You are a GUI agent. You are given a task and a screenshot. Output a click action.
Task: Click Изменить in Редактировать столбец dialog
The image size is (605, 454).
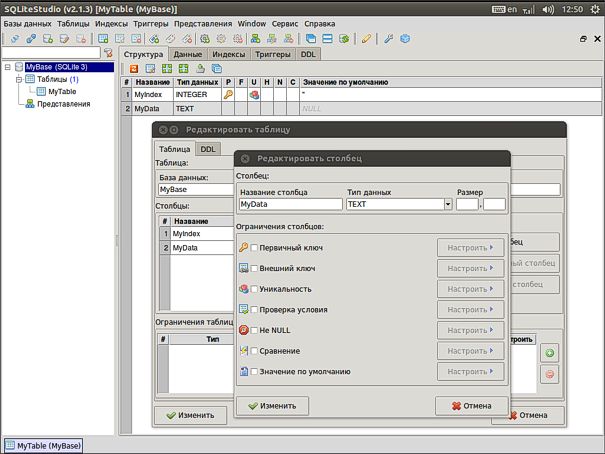click(x=272, y=406)
